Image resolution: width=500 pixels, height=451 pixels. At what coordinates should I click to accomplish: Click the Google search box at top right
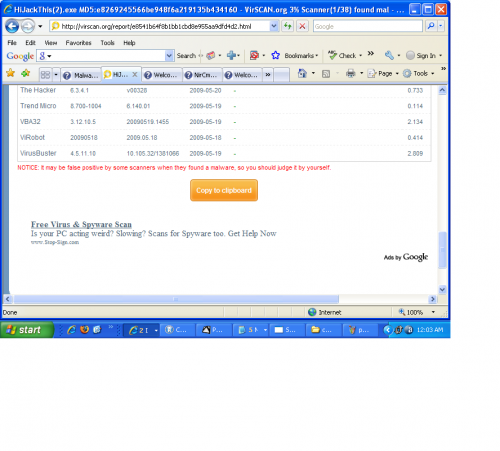pos(368,26)
